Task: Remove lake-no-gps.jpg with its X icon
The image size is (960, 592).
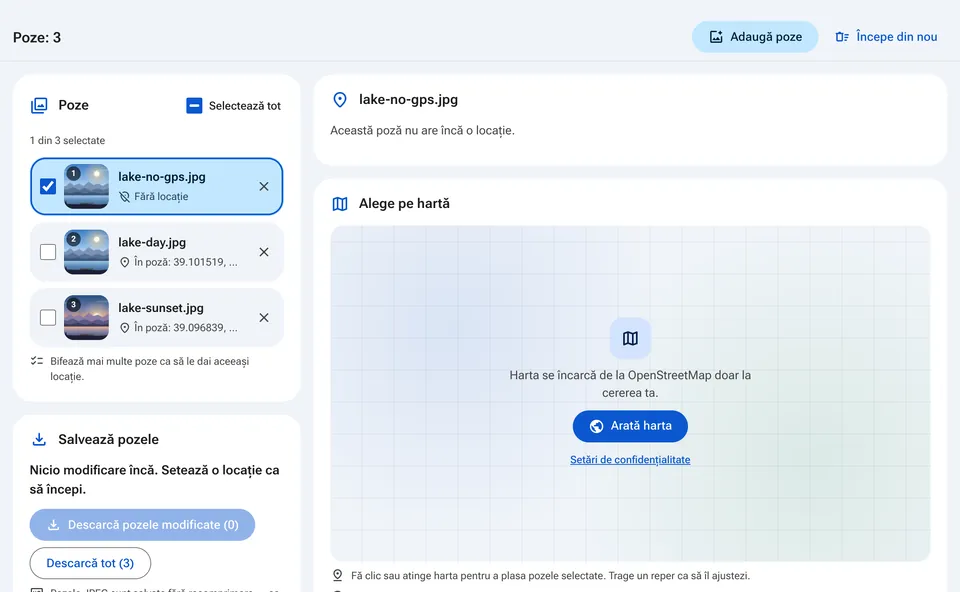Action: (x=264, y=186)
